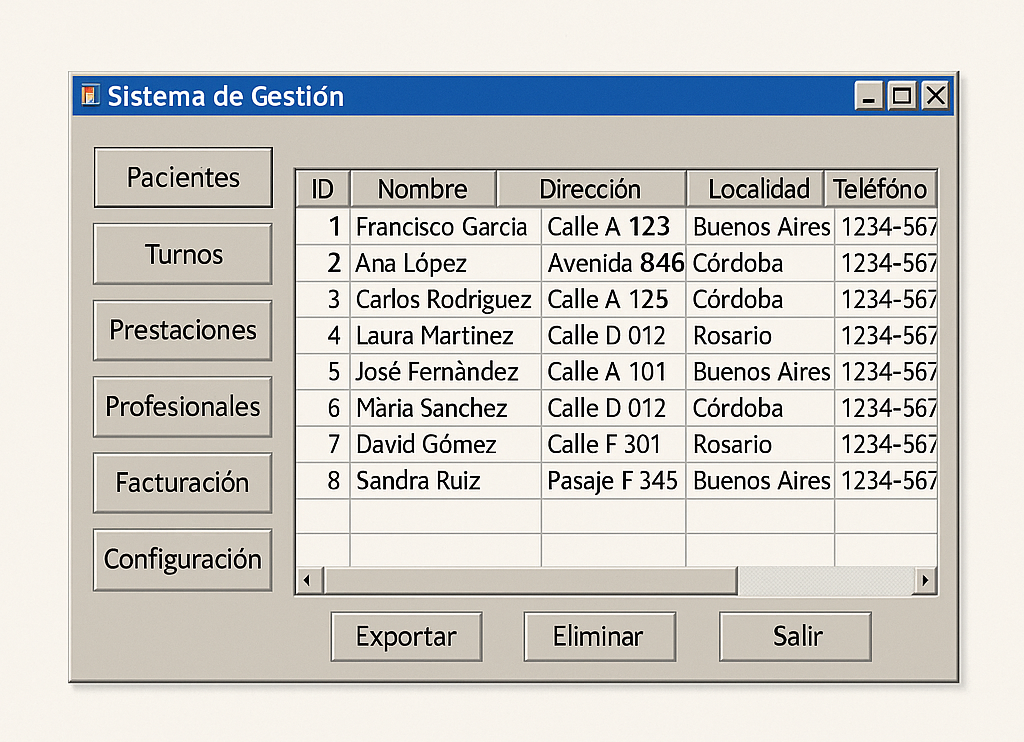Click the address Calle A 123
1024x742 pixels.
pos(613,227)
